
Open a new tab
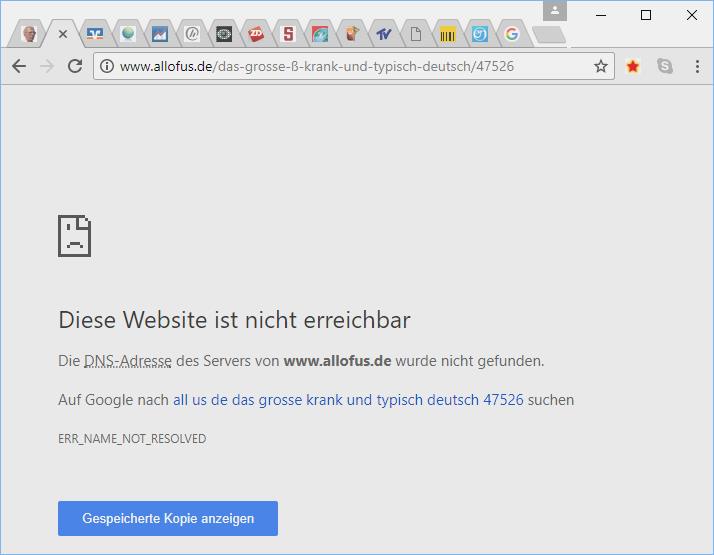[549, 35]
